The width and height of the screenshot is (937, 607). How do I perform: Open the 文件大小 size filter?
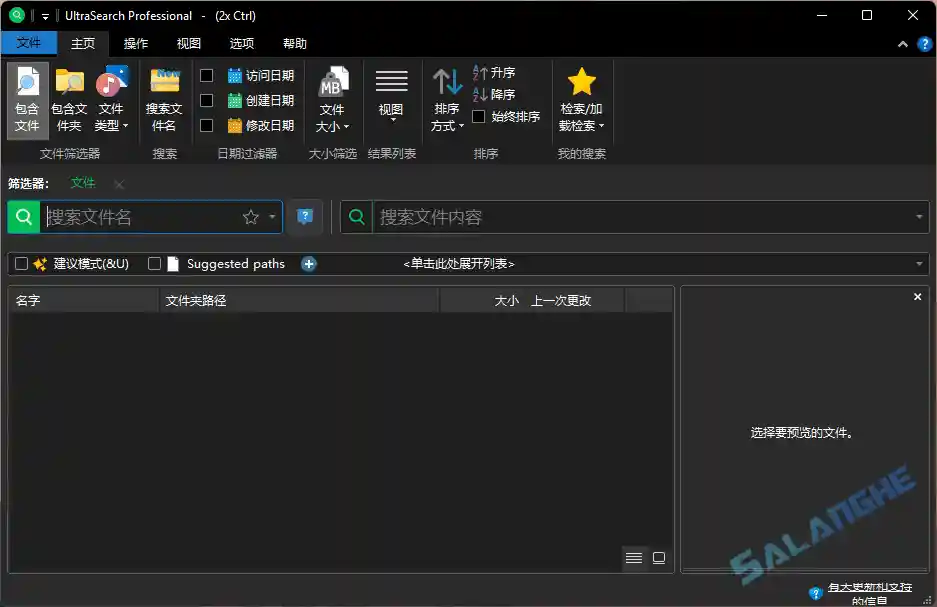[333, 97]
